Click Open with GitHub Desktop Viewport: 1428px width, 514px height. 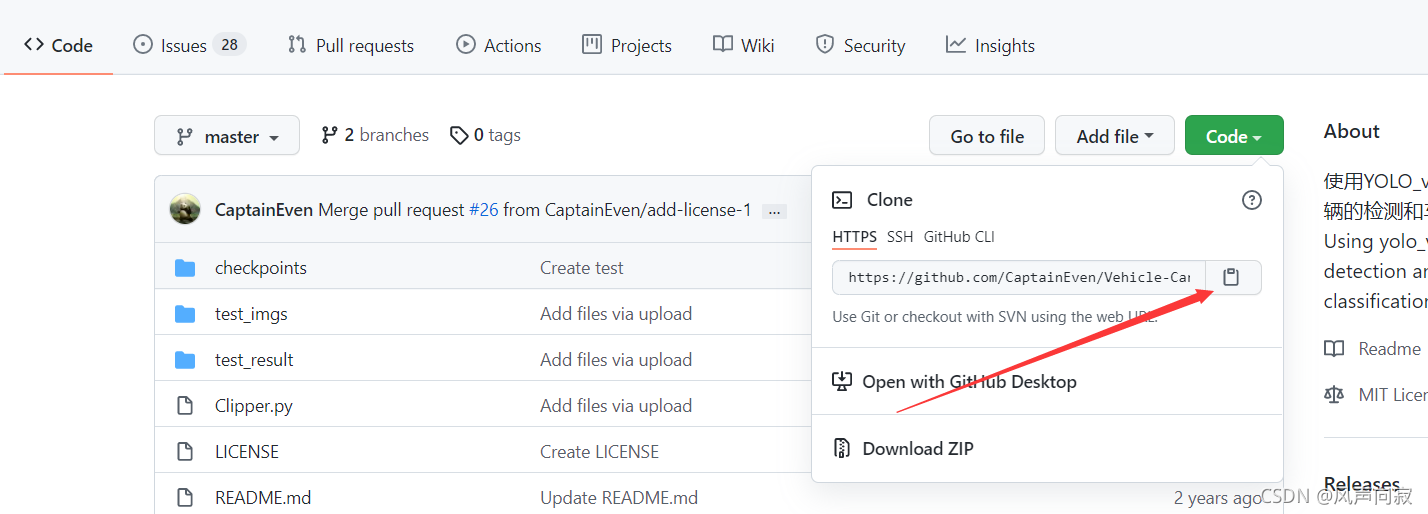970,382
